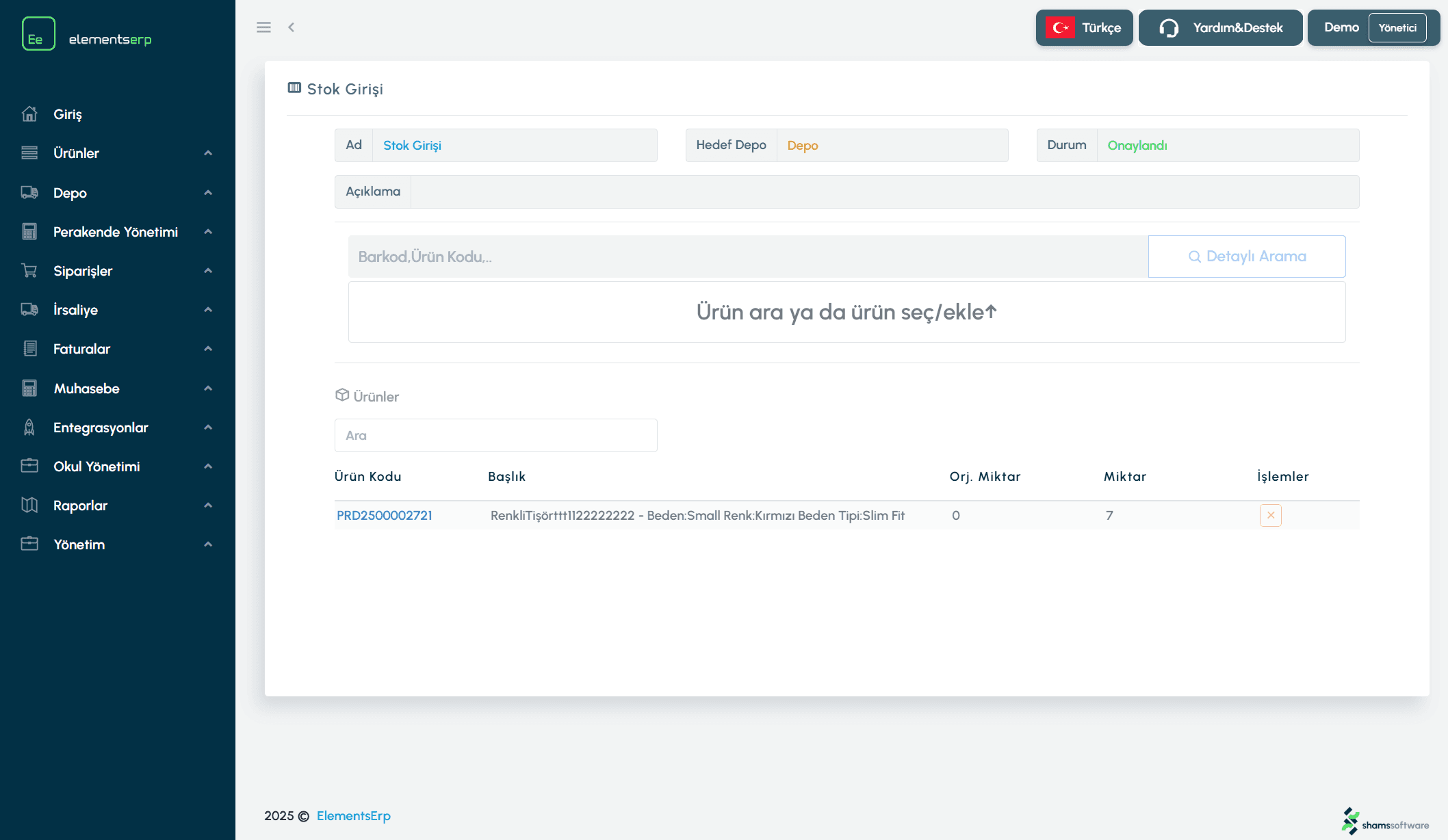The width and height of the screenshot is (1448, 840).
Task: Click the Entegrasyonlar rocket icon
Action: [29, 428]
